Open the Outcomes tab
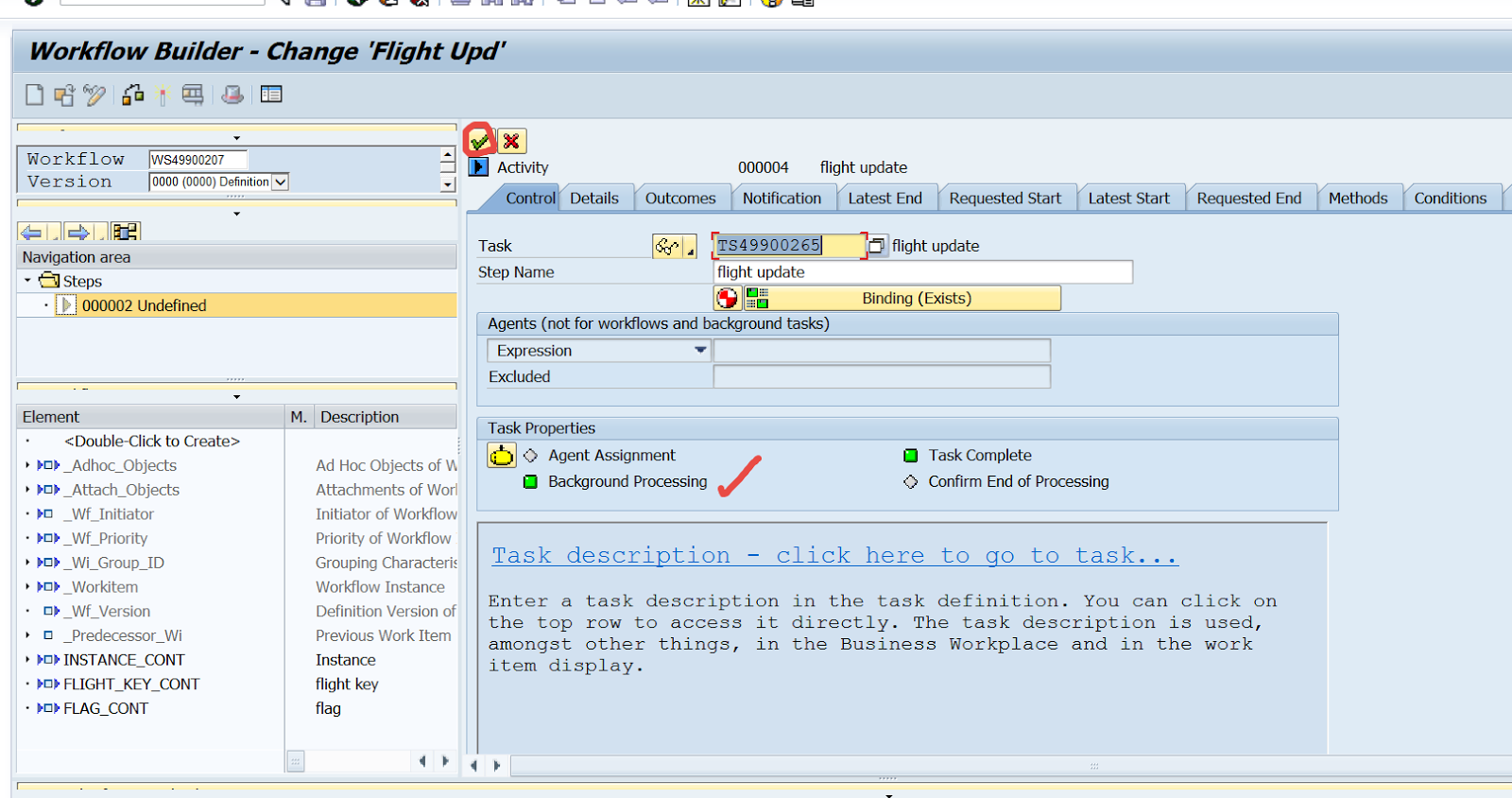Screen dimensions: 1512x798 point(680,199)
